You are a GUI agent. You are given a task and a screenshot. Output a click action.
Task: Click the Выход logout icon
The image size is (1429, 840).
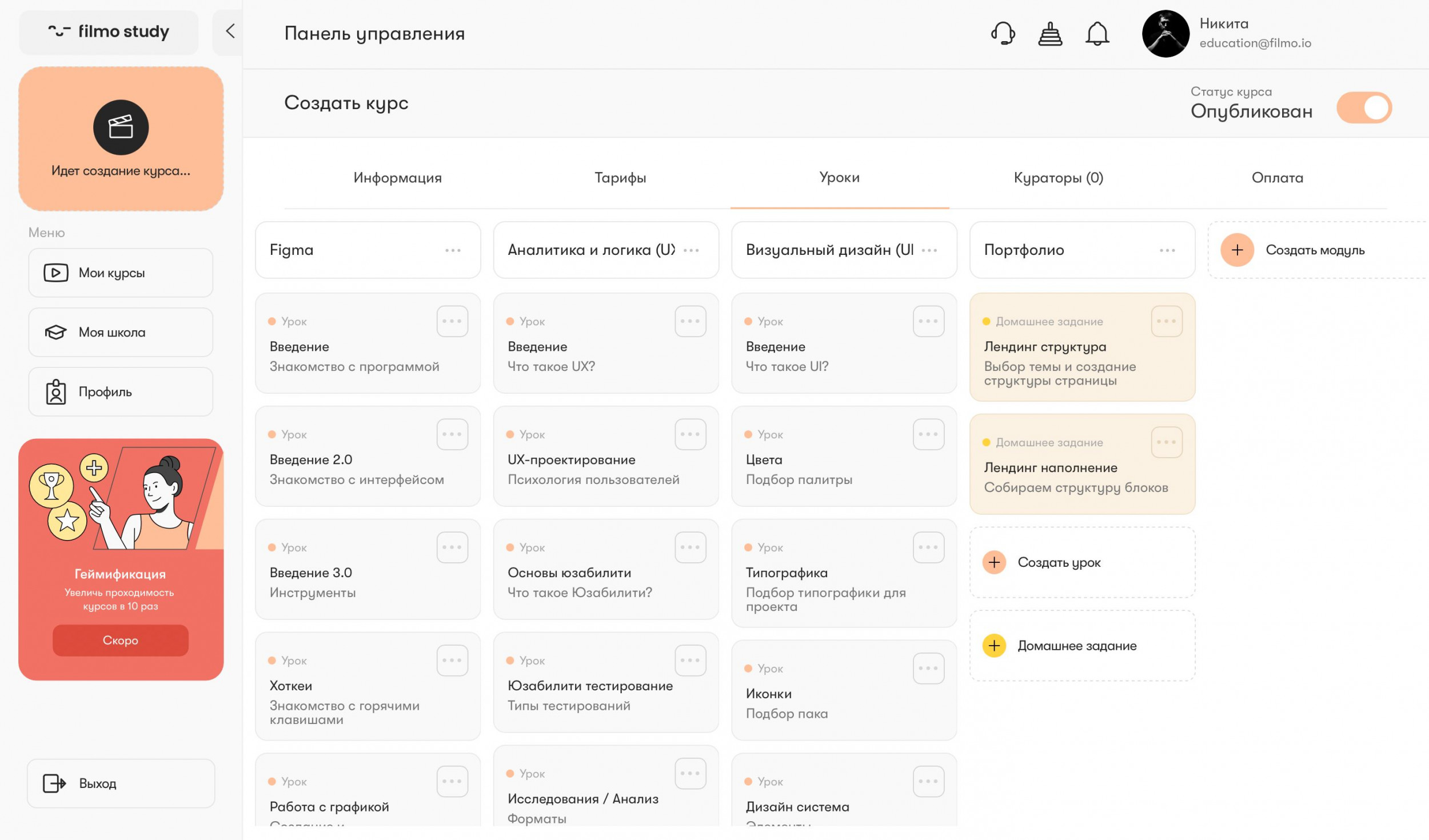point(54,783)
